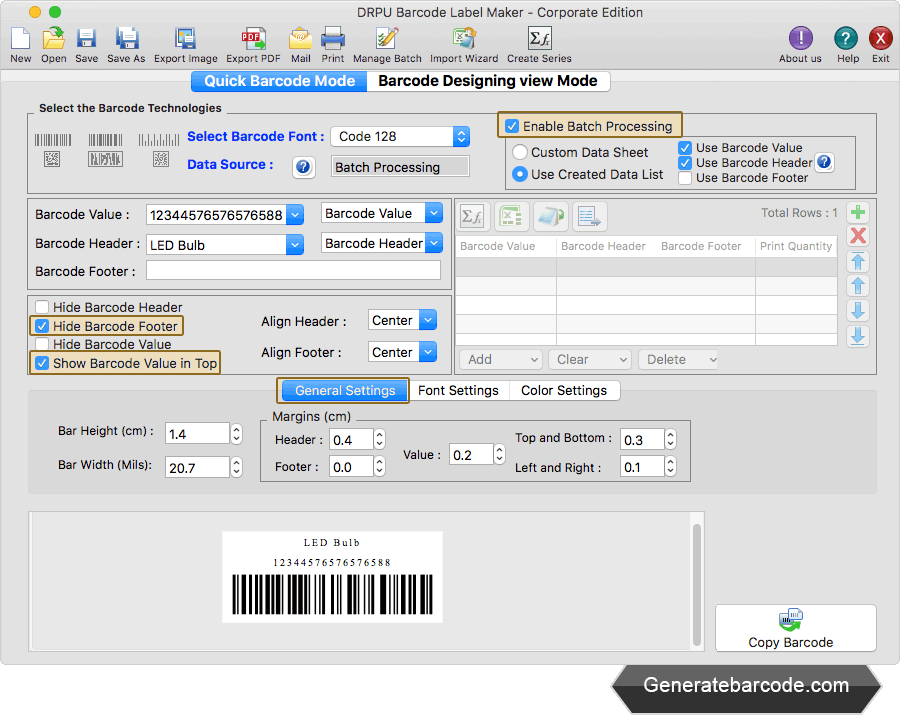
Task: Enable Use Barcode Footer checkbox
Action: pos(685,178)
